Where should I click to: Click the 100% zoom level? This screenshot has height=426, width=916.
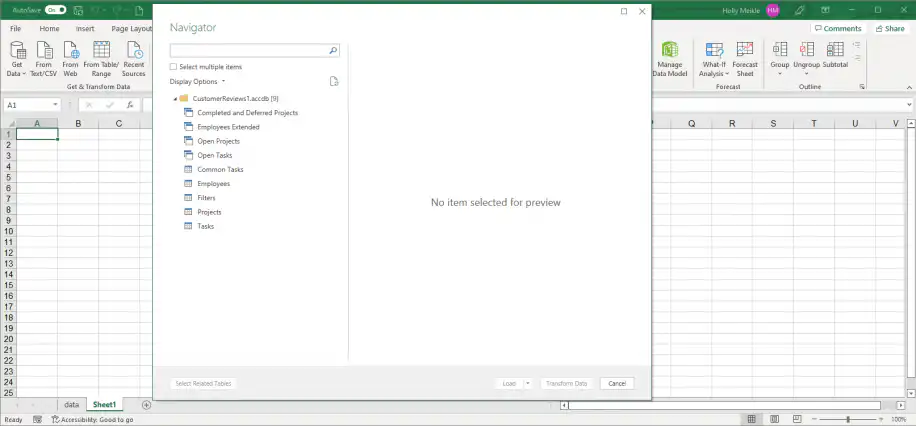(x=898, y=420)
